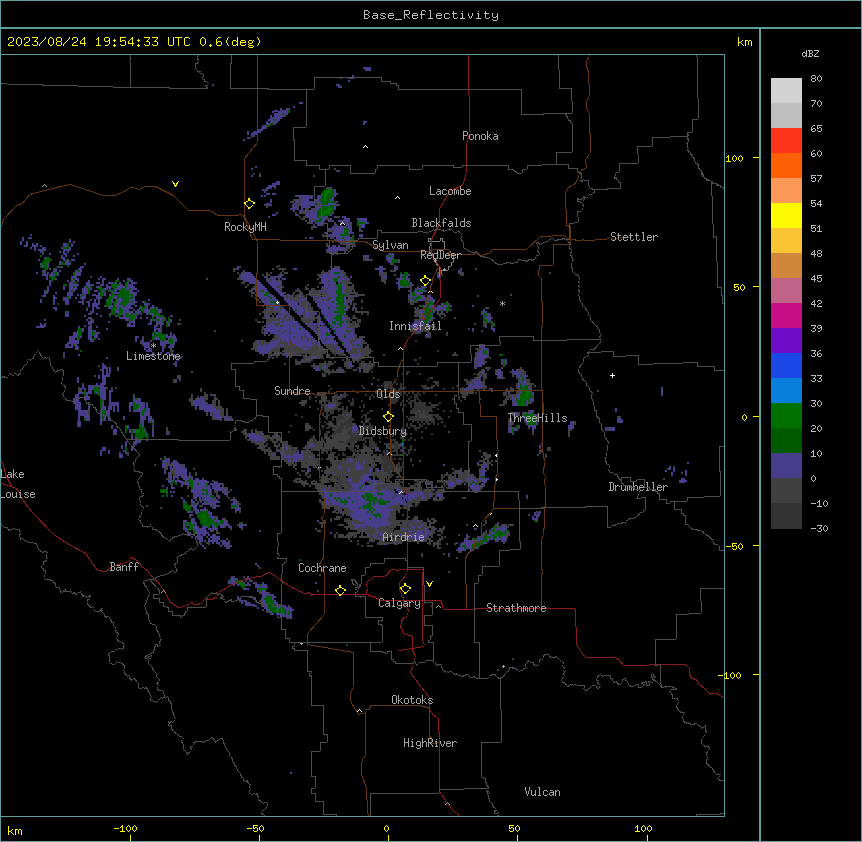Click the 80 value in dBZ legend
Viewport: 862px width, 842px height.
tap(816, 79)
